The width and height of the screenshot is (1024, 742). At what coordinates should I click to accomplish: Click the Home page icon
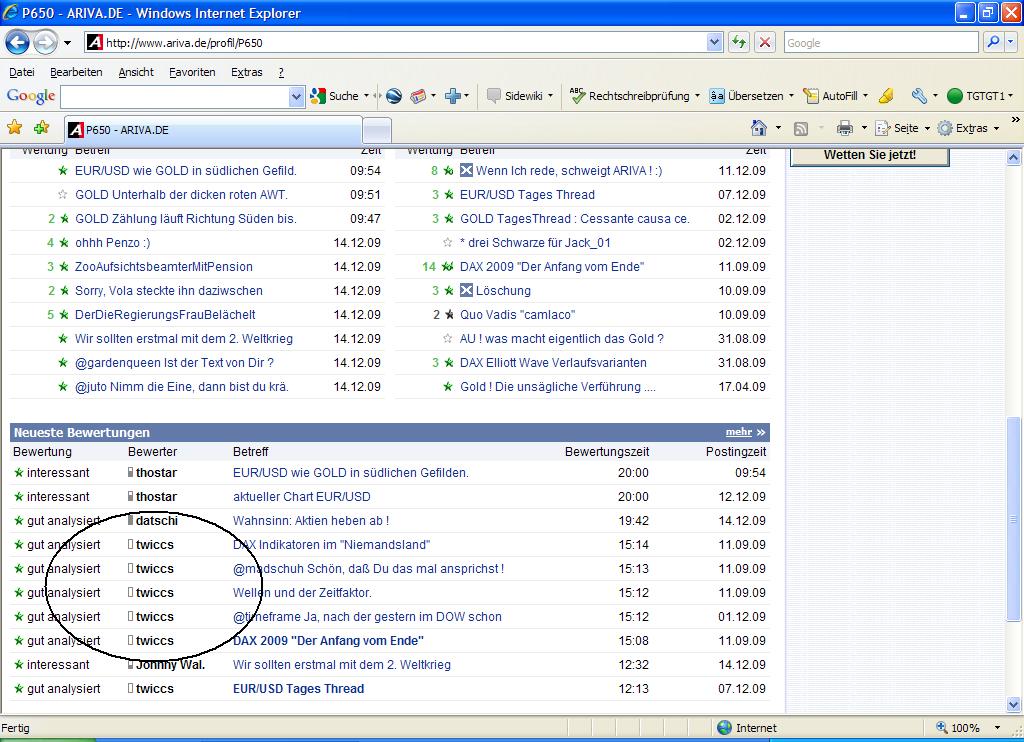coord(759,128)
